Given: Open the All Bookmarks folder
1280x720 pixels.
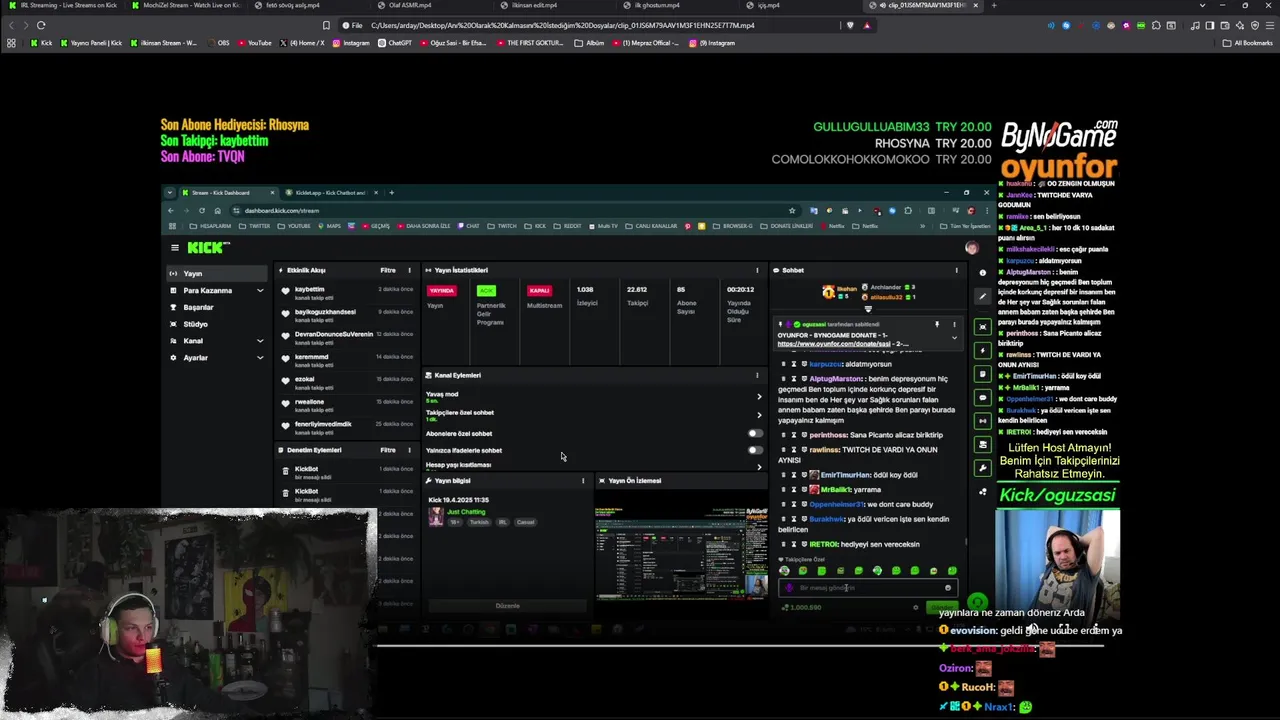Looking at the screenshot, I should coord(1248,43).
